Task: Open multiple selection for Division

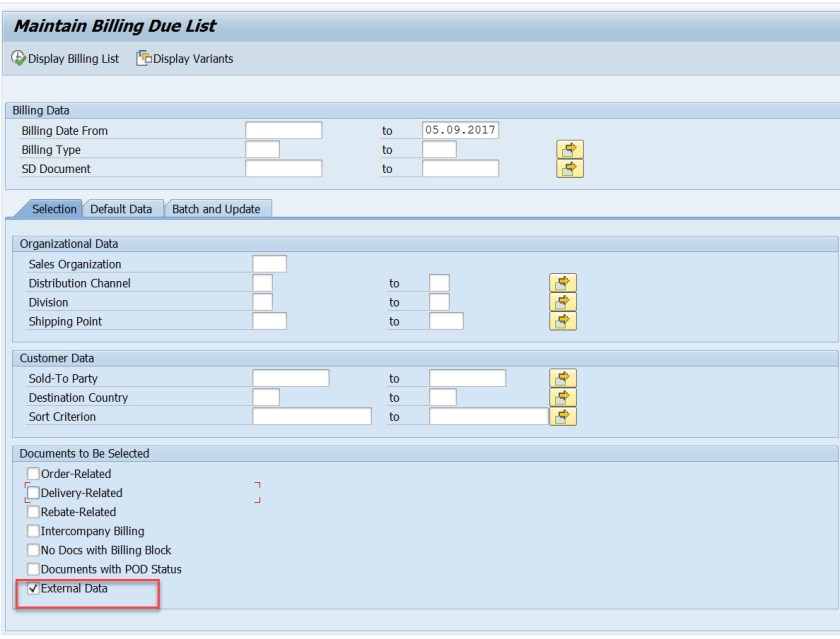Action: click(x=562, y=302)
